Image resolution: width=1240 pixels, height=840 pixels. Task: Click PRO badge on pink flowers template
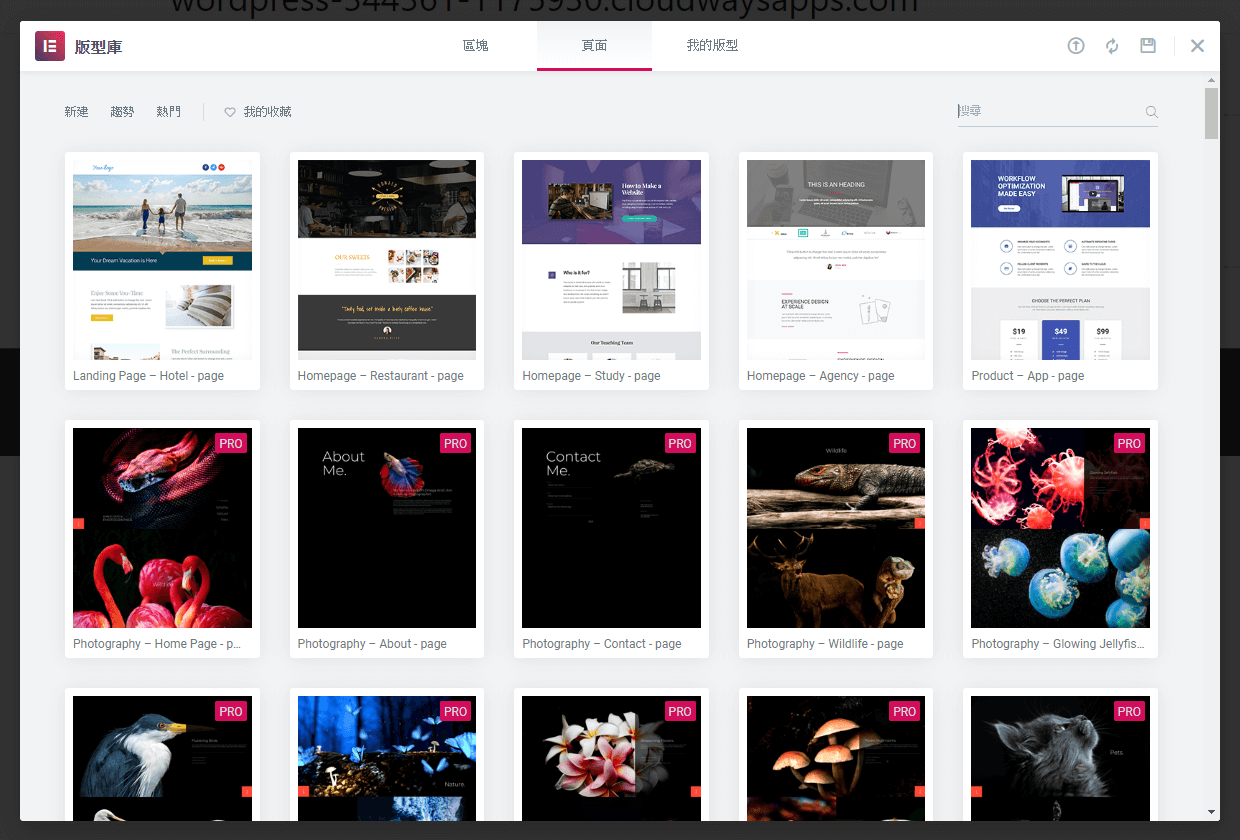coord(680,711)
